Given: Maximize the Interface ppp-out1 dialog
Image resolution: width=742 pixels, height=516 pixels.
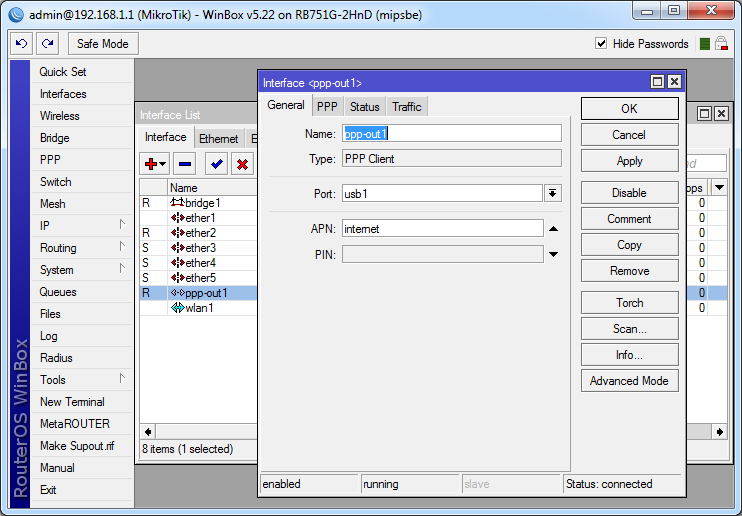Looking at the screenshot, I should pyautogui.click(x=657, y=82).
